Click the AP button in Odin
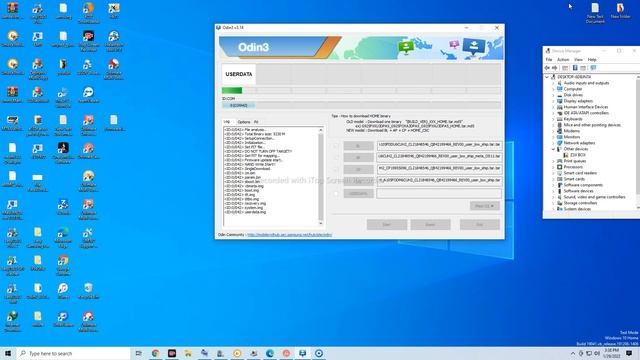The image size is (640, 360). click(358, 158)
